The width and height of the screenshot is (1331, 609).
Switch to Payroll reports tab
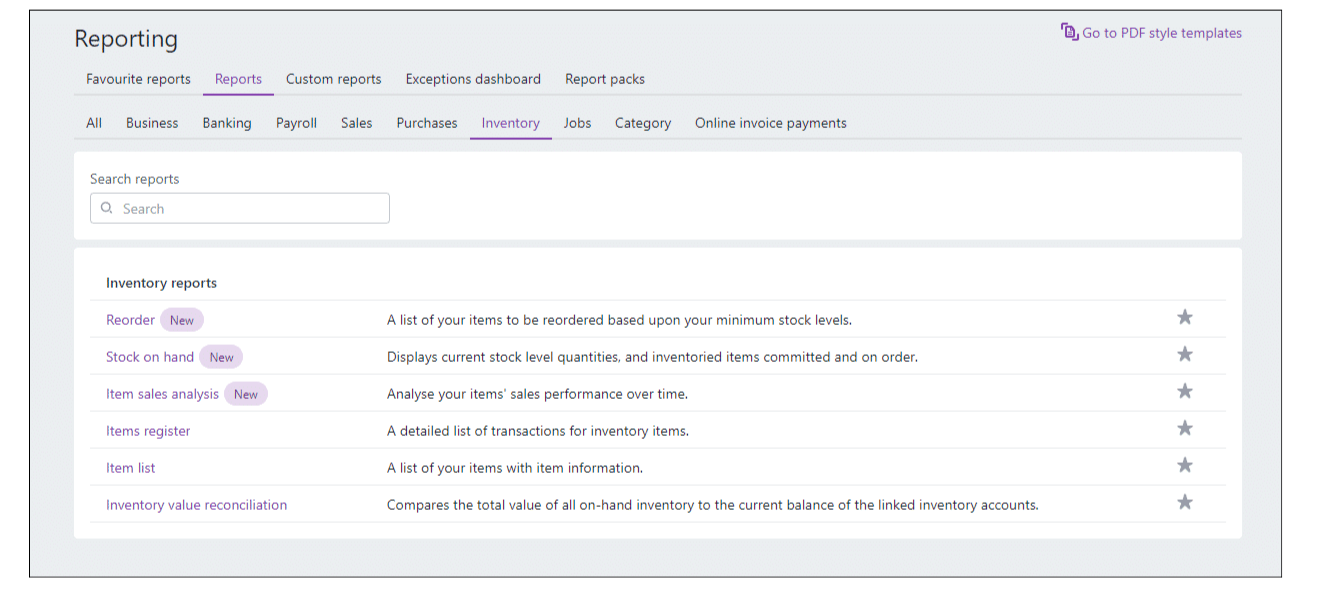click(296, 123)
